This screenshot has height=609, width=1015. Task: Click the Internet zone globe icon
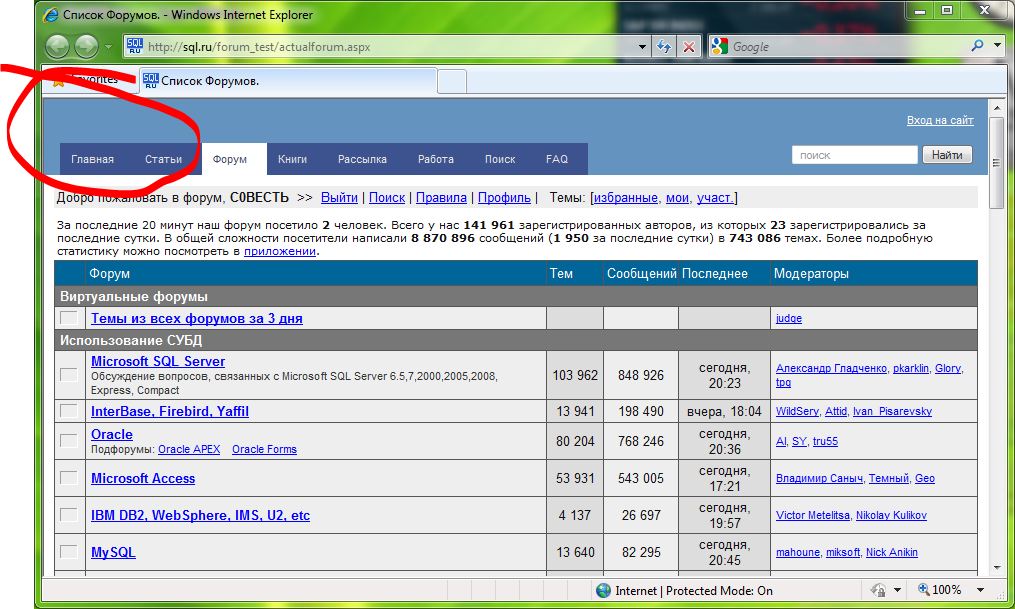(603, 590)
